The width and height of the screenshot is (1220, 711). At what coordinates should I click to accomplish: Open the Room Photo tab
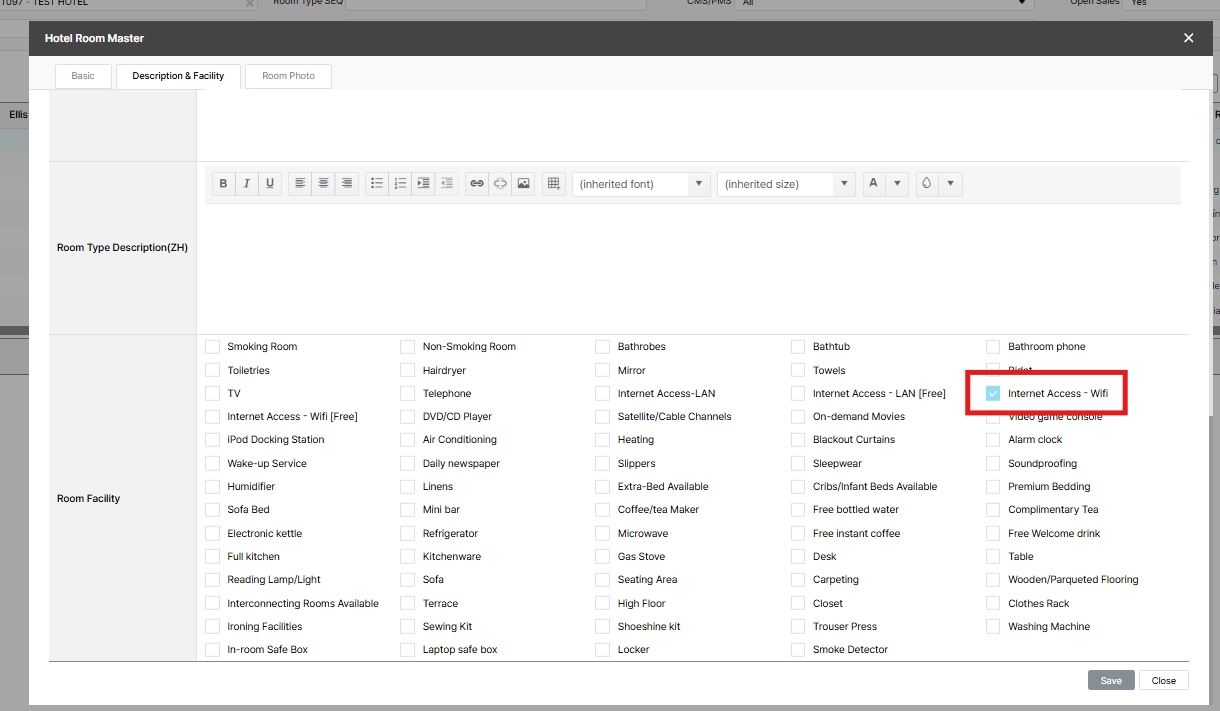[288, 76]
